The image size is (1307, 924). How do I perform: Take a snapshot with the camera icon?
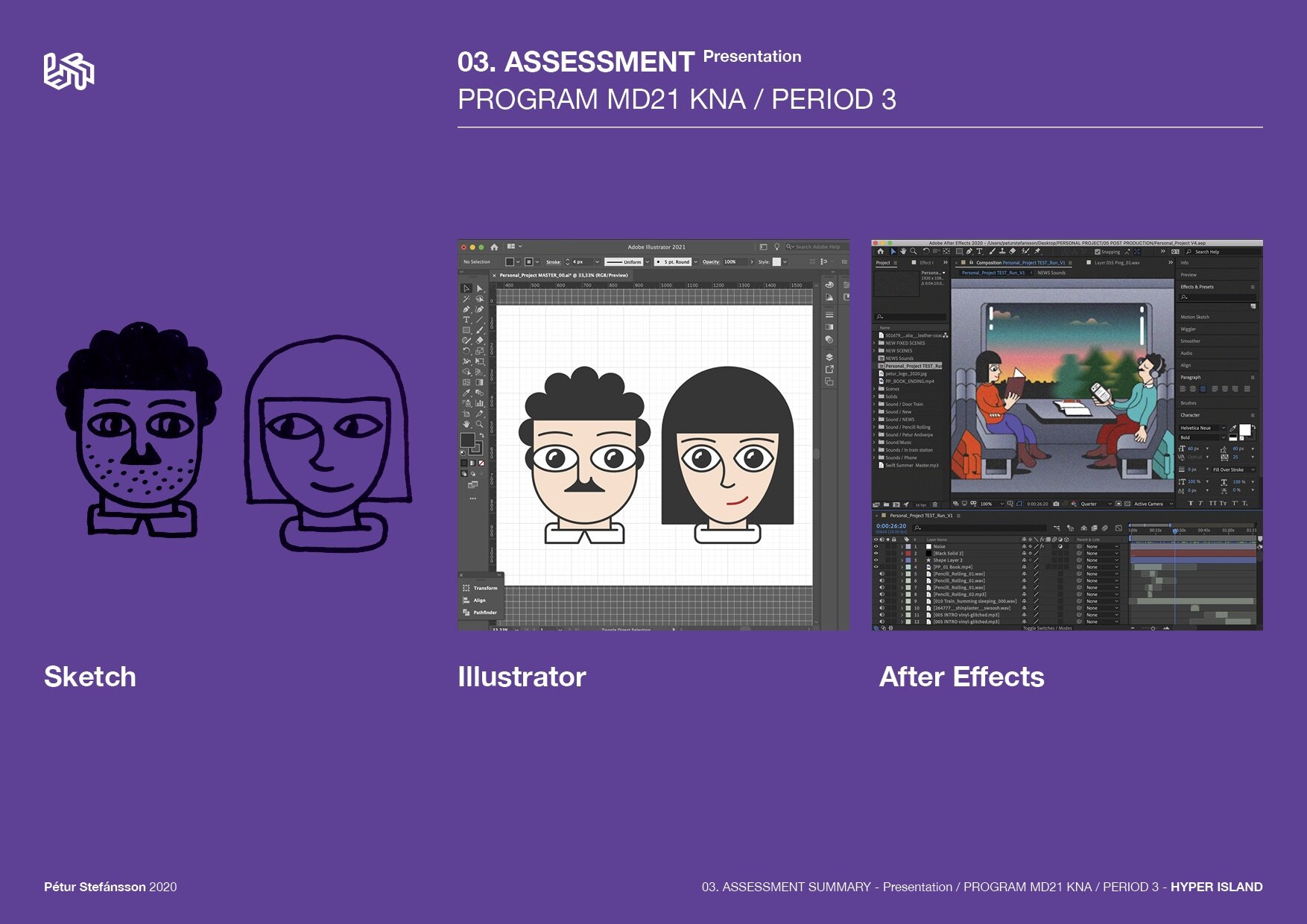pyautogui.click(x=1056, y=504)
